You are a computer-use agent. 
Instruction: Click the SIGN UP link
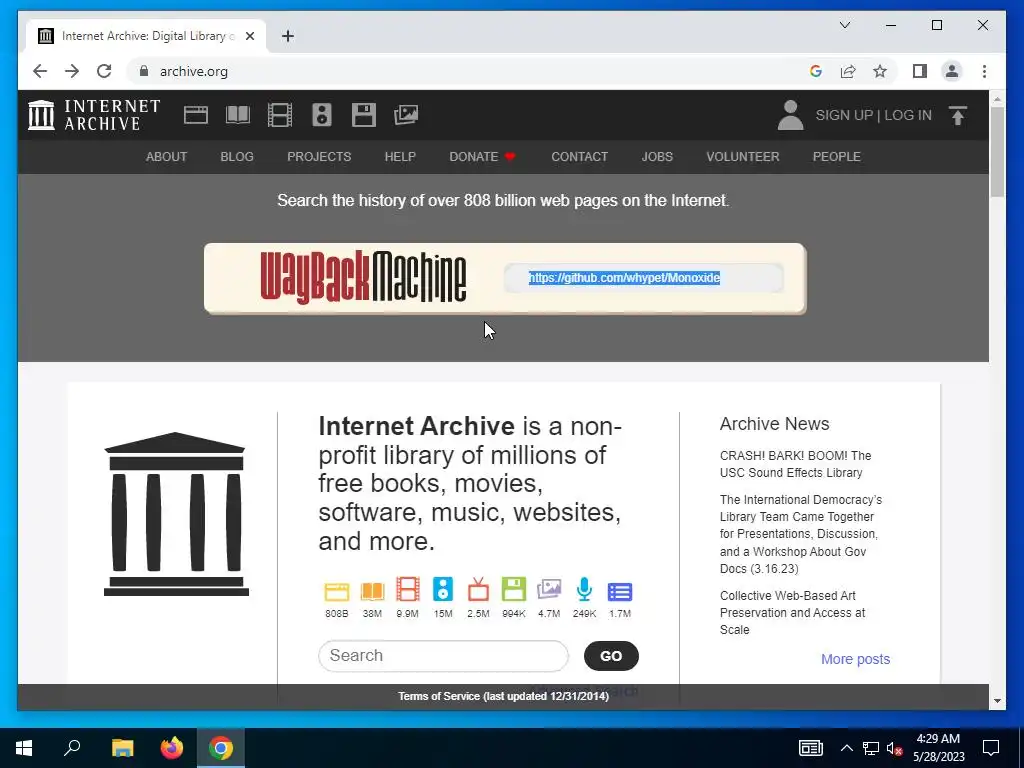844,115
